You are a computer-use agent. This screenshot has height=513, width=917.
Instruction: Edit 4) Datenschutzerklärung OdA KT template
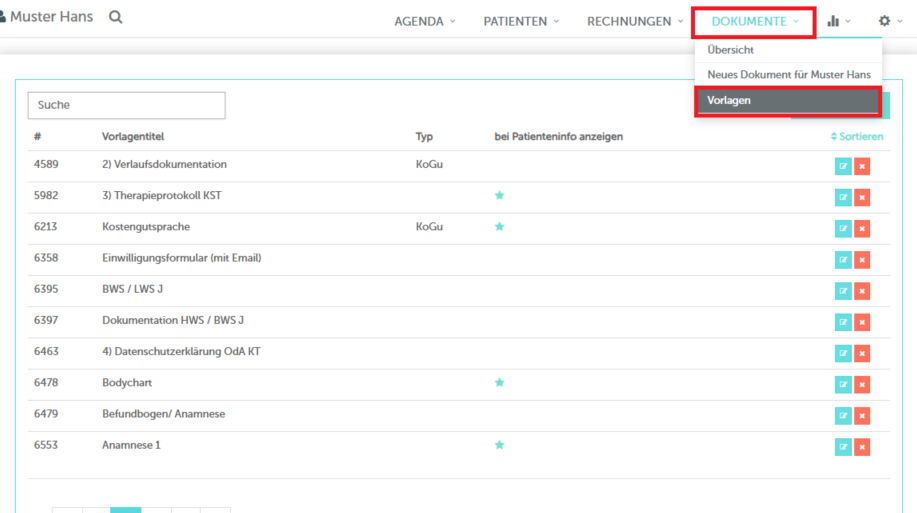click(x=843, y=353)
